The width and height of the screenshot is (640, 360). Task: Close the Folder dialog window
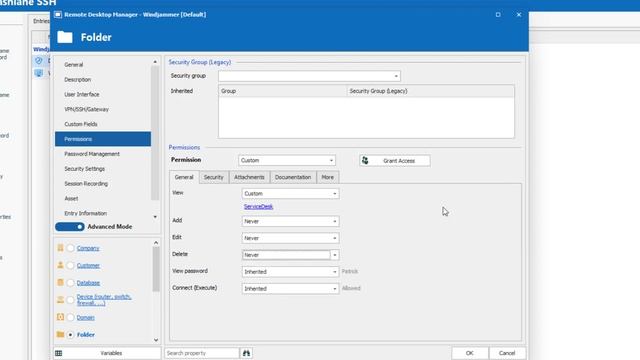coord(519,15)
